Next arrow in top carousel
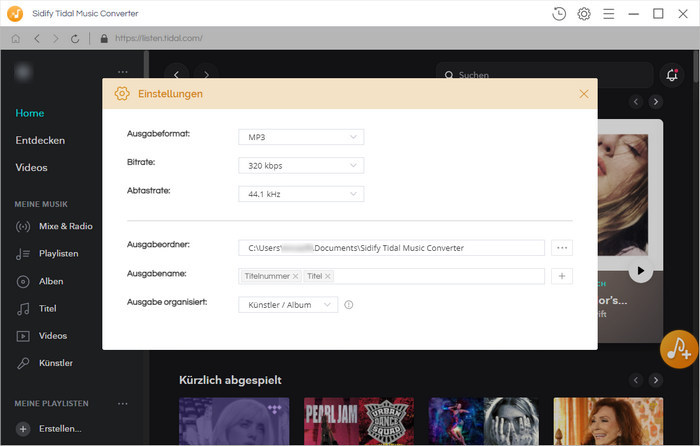The height and width of the screenshot is (446, 700). [x=656, y=102]
